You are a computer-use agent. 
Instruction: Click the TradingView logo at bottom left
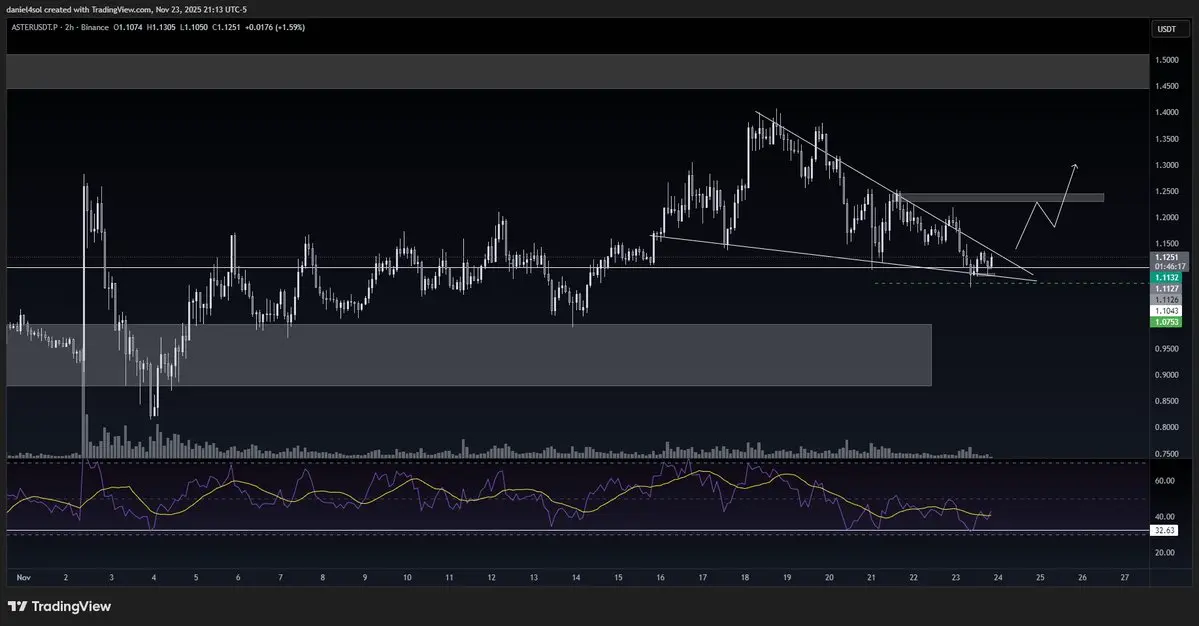pyautogui.click(x=59, y=606)
